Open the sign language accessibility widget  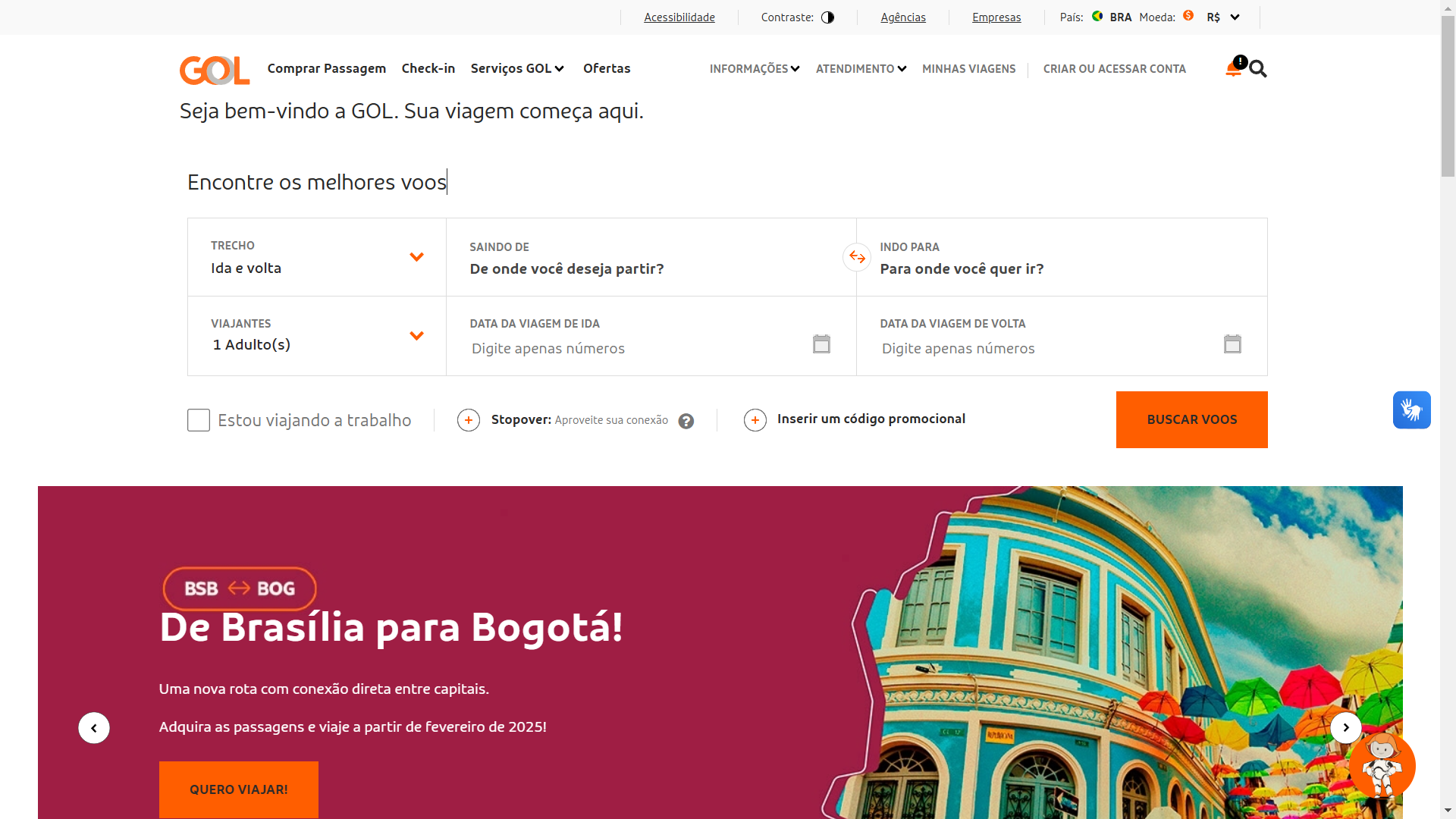coord(1412,410)
